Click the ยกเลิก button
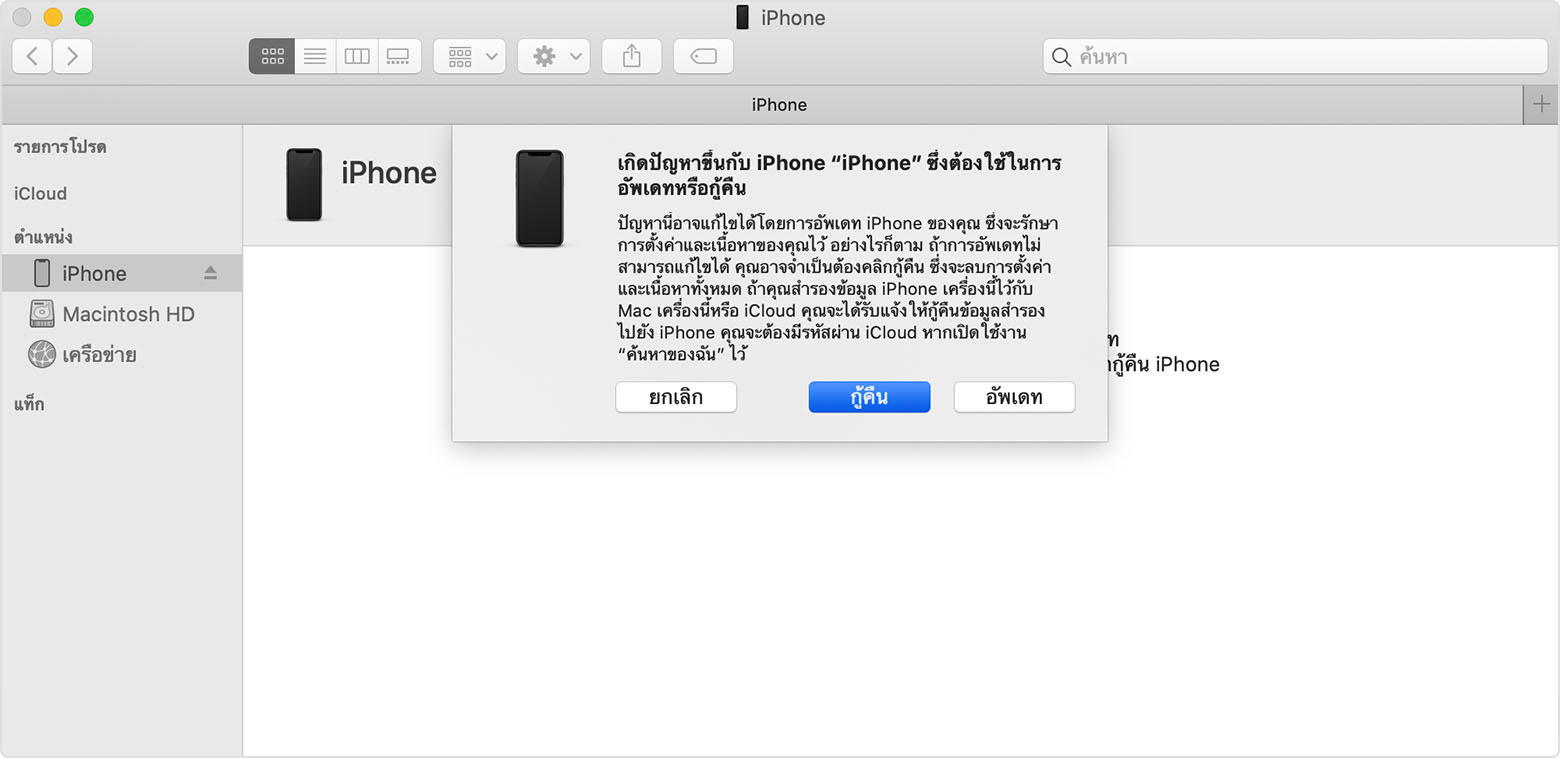The height and width of the screenshot is (758, 1560). pos(676,397)
